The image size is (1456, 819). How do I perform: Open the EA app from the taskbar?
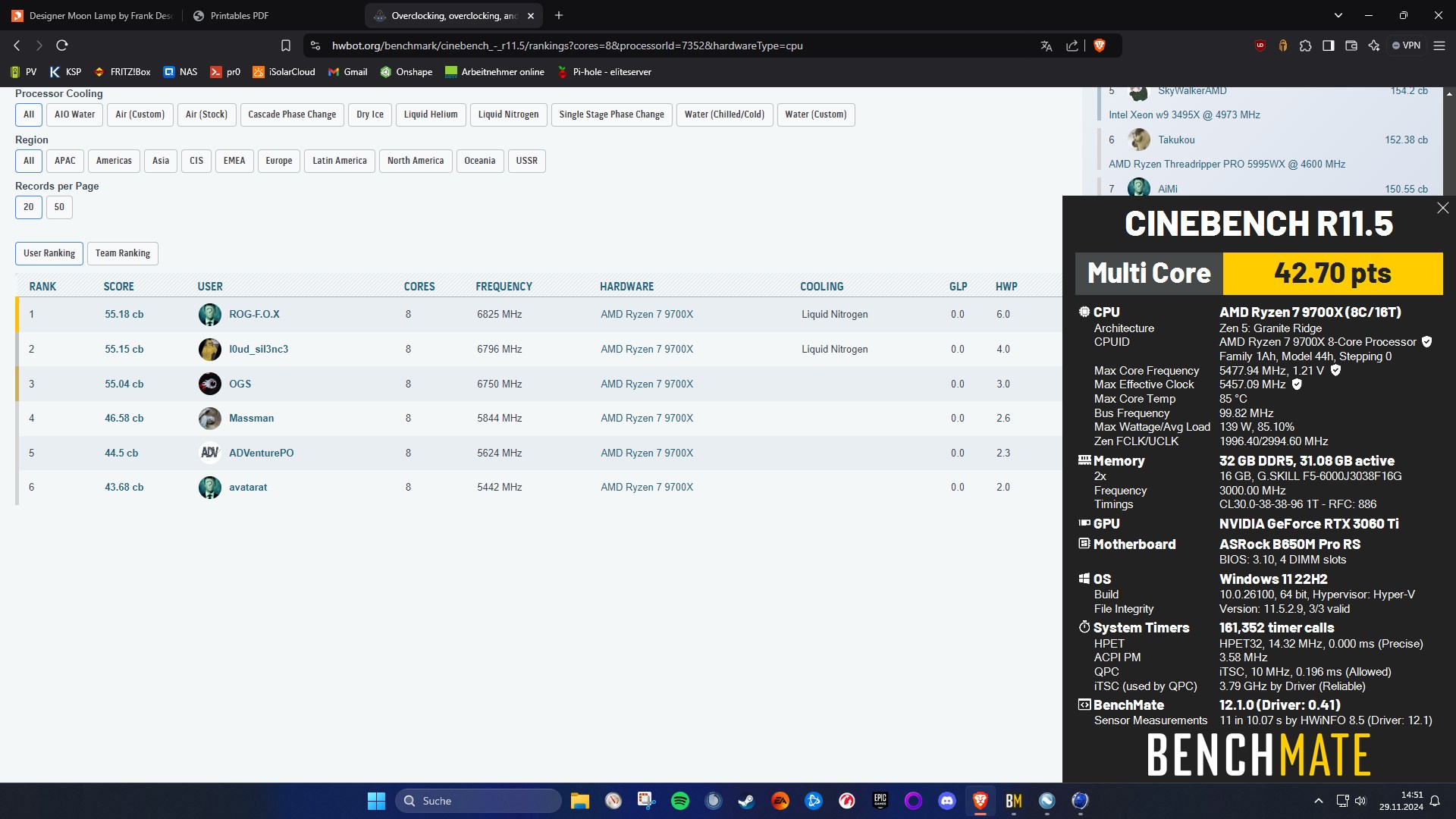(780, 801)
